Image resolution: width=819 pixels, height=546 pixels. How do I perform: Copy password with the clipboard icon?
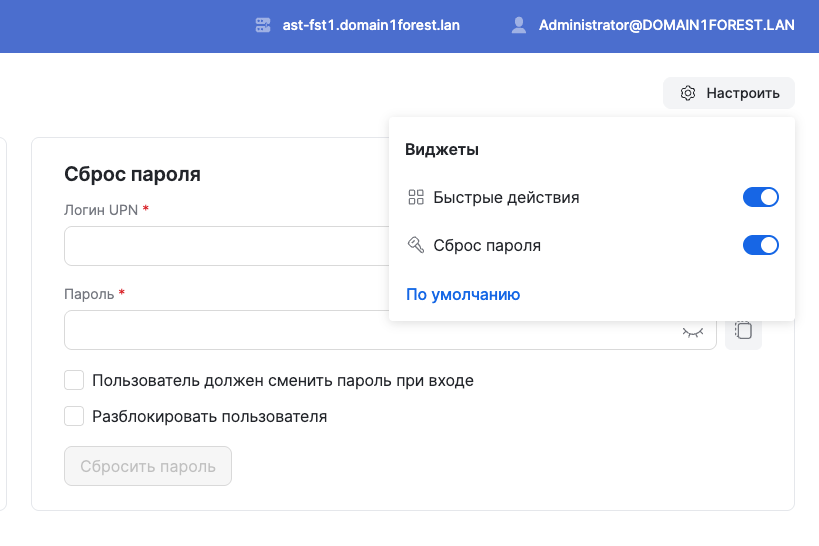coord(743,330)
